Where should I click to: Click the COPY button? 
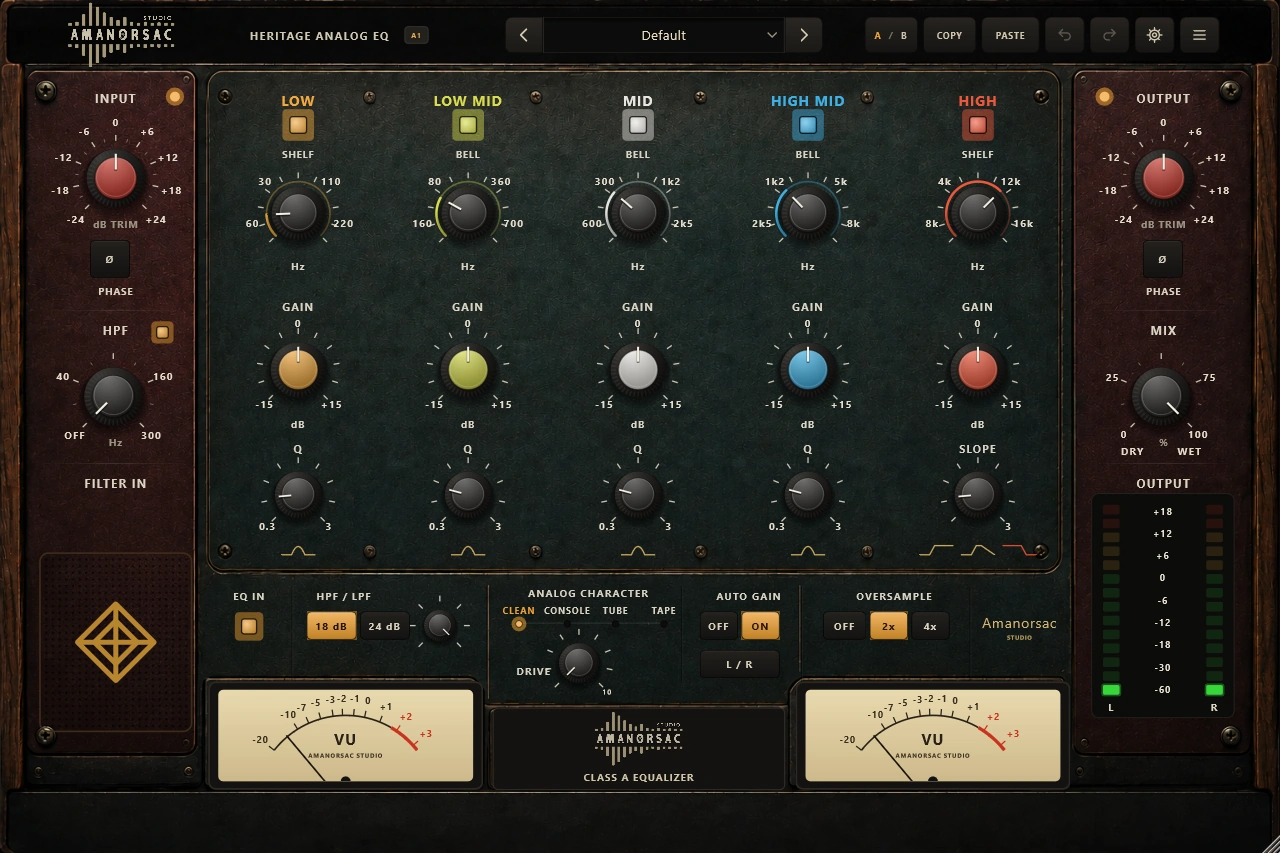coord(949,35)
